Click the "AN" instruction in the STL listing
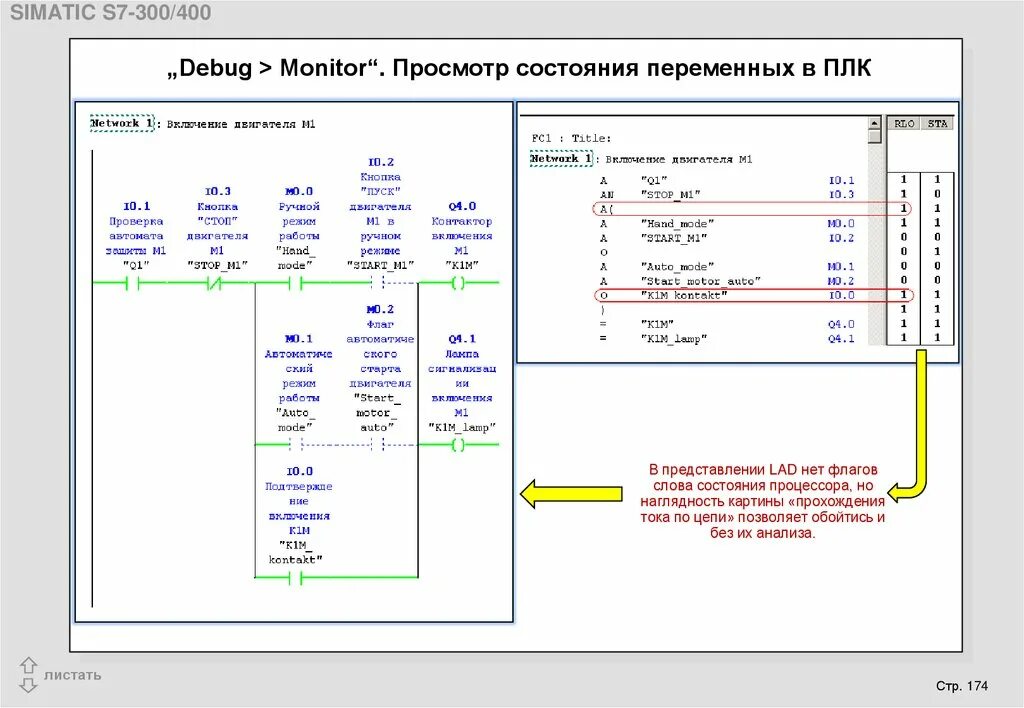This screenshot has height=708, width=1024. 607,195
